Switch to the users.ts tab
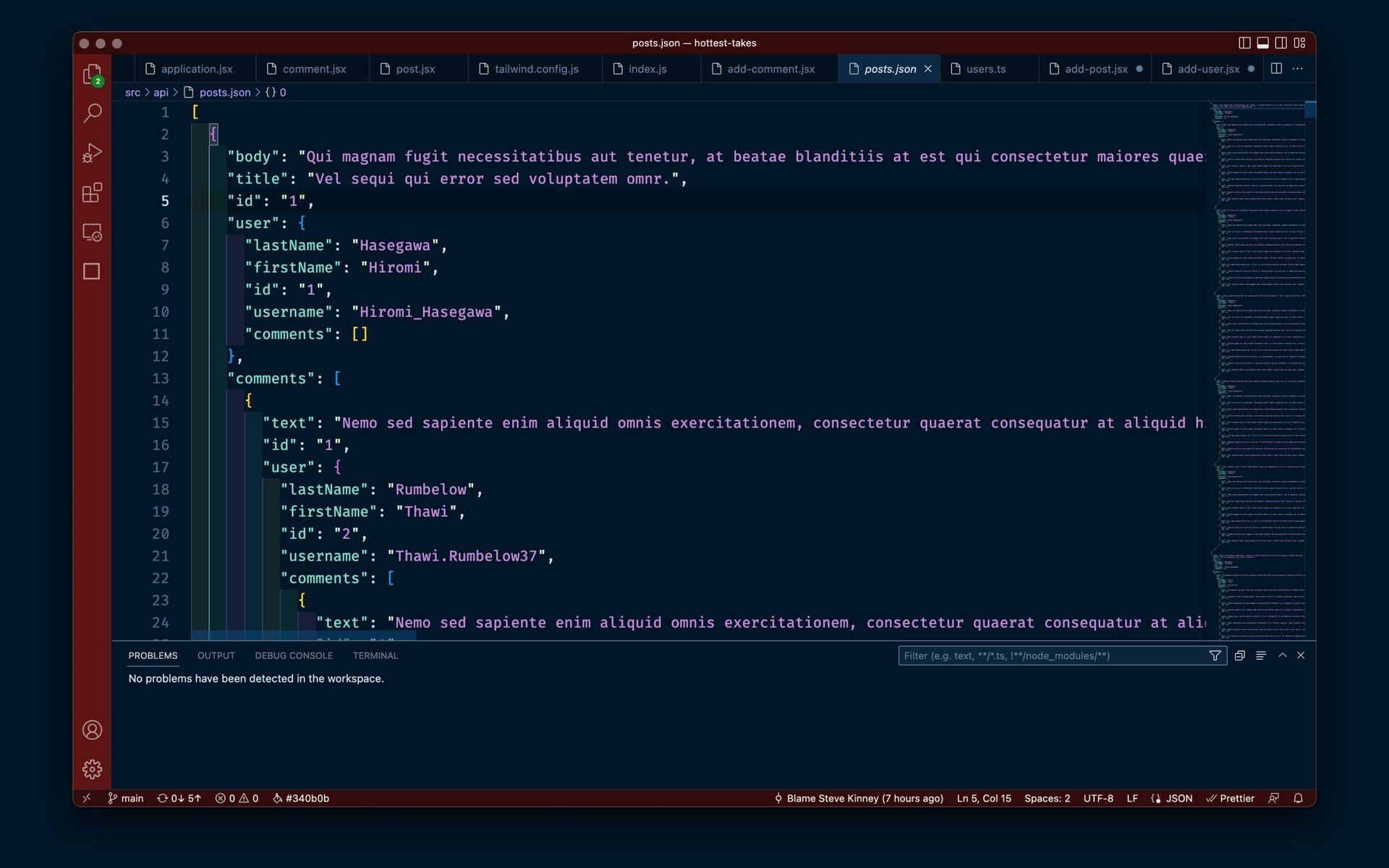1389x868 pixels. click(985, 69)
